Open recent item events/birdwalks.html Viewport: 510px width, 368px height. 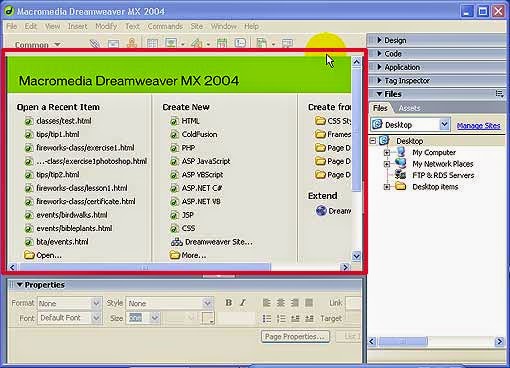point(72,215)
